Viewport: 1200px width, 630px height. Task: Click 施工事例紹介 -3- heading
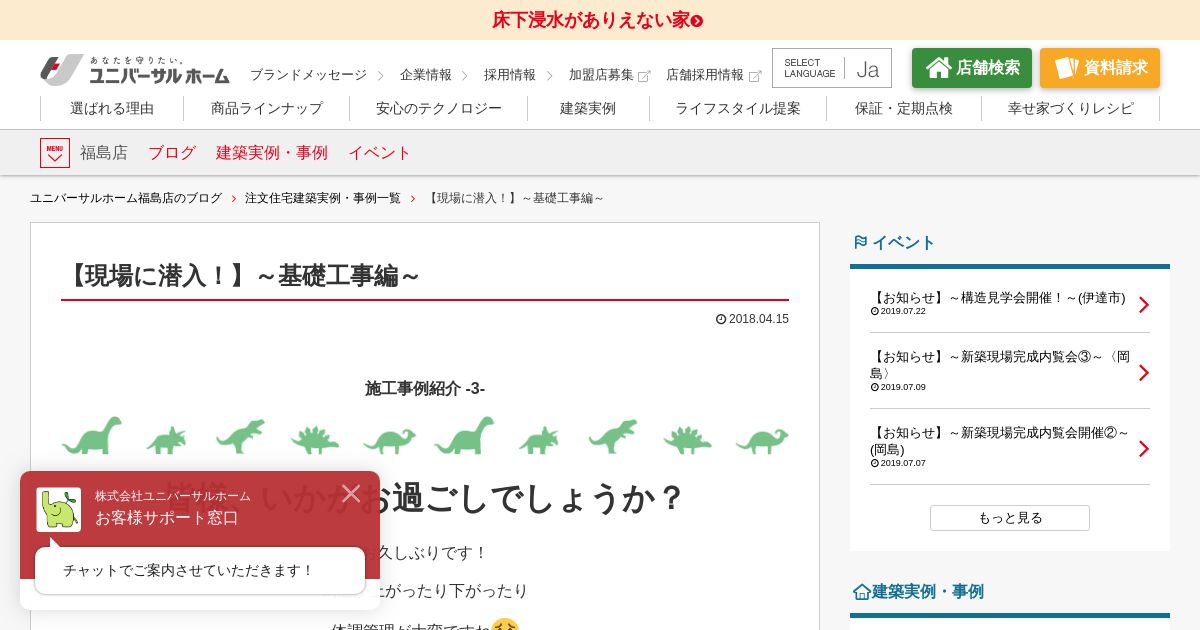[425, 389]
